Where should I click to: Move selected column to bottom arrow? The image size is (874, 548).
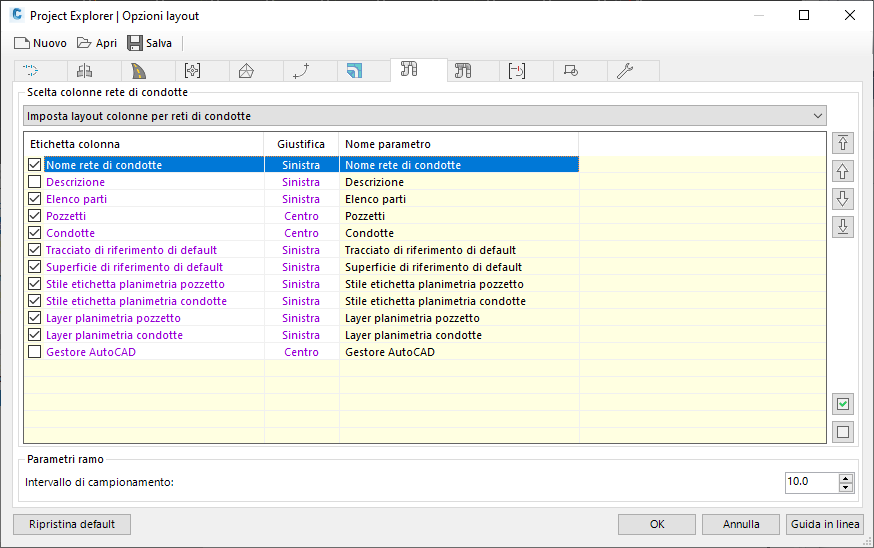pos(843,226)
